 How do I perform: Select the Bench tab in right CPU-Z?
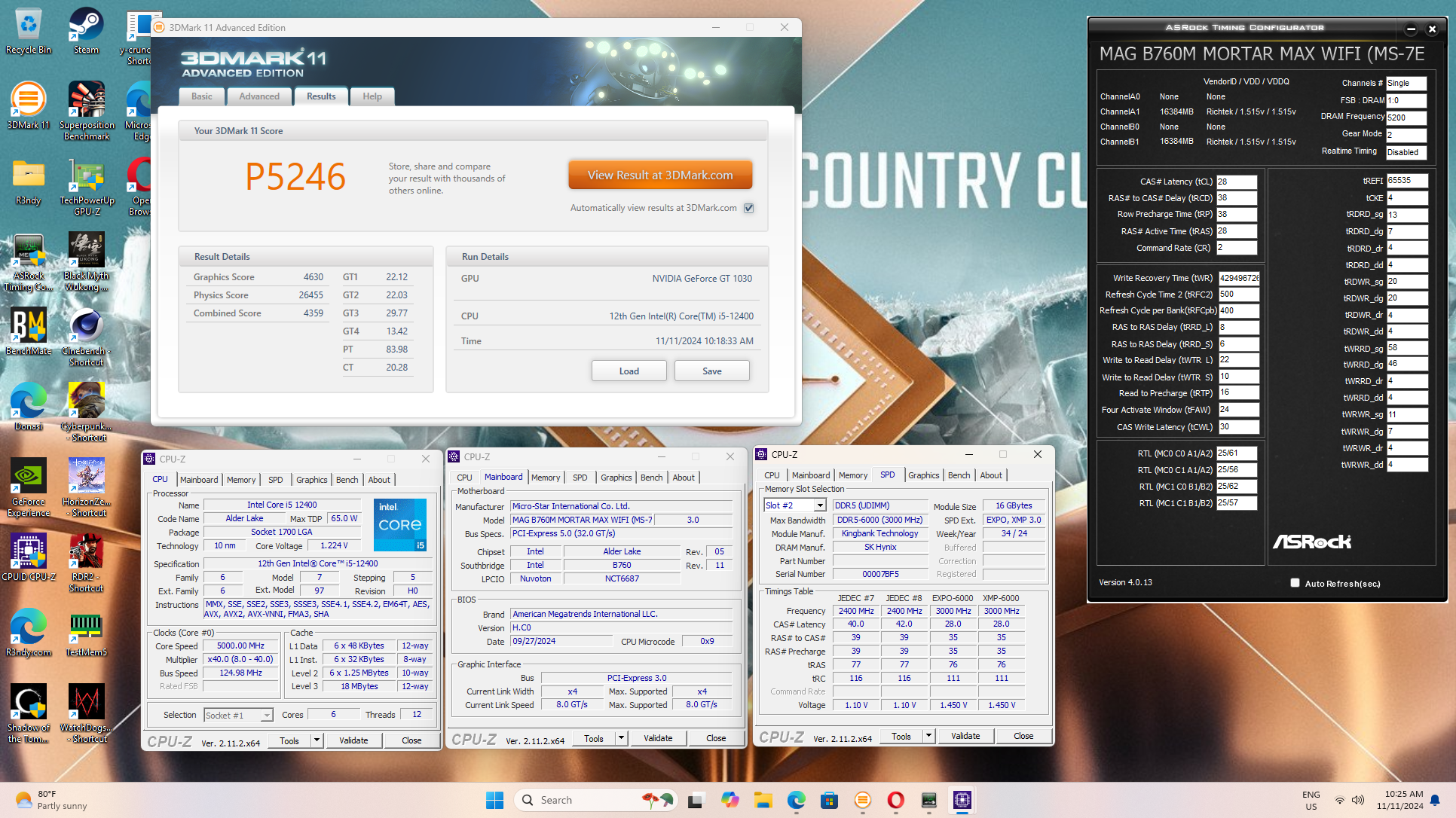tap(959, 475)
